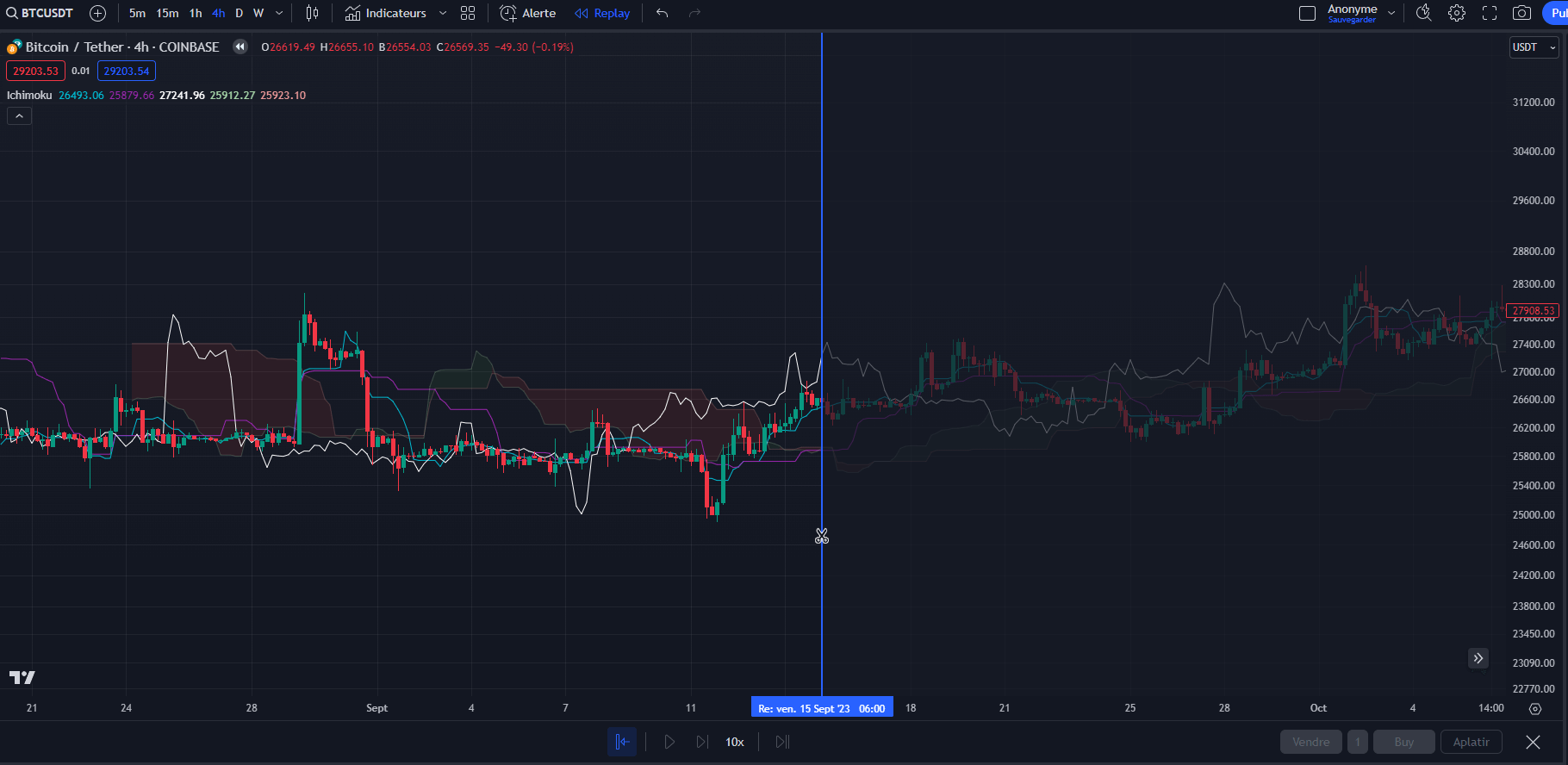1568x765 pixels.
Task: Select the 4h timeframe
Action: pyautogui.click(x=218, y=13)
